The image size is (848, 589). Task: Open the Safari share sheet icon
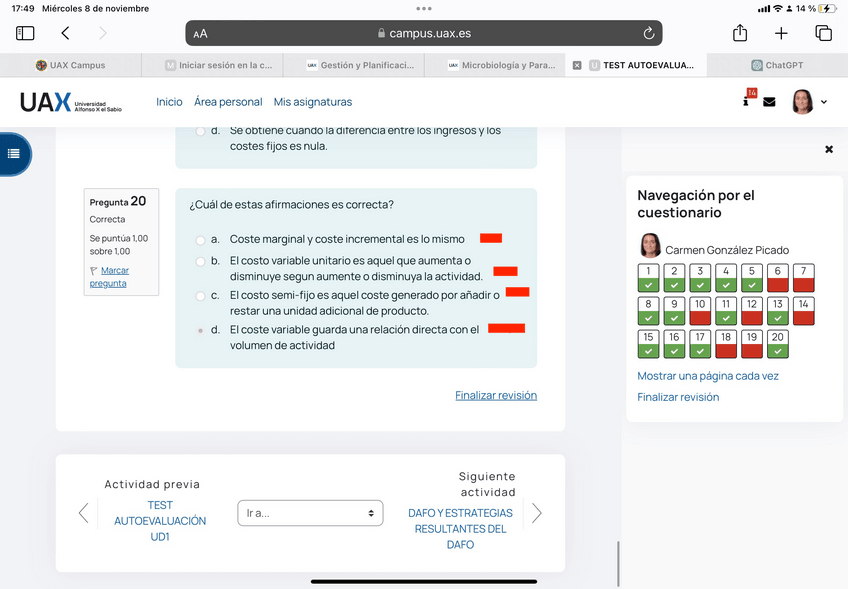point(740,33)
